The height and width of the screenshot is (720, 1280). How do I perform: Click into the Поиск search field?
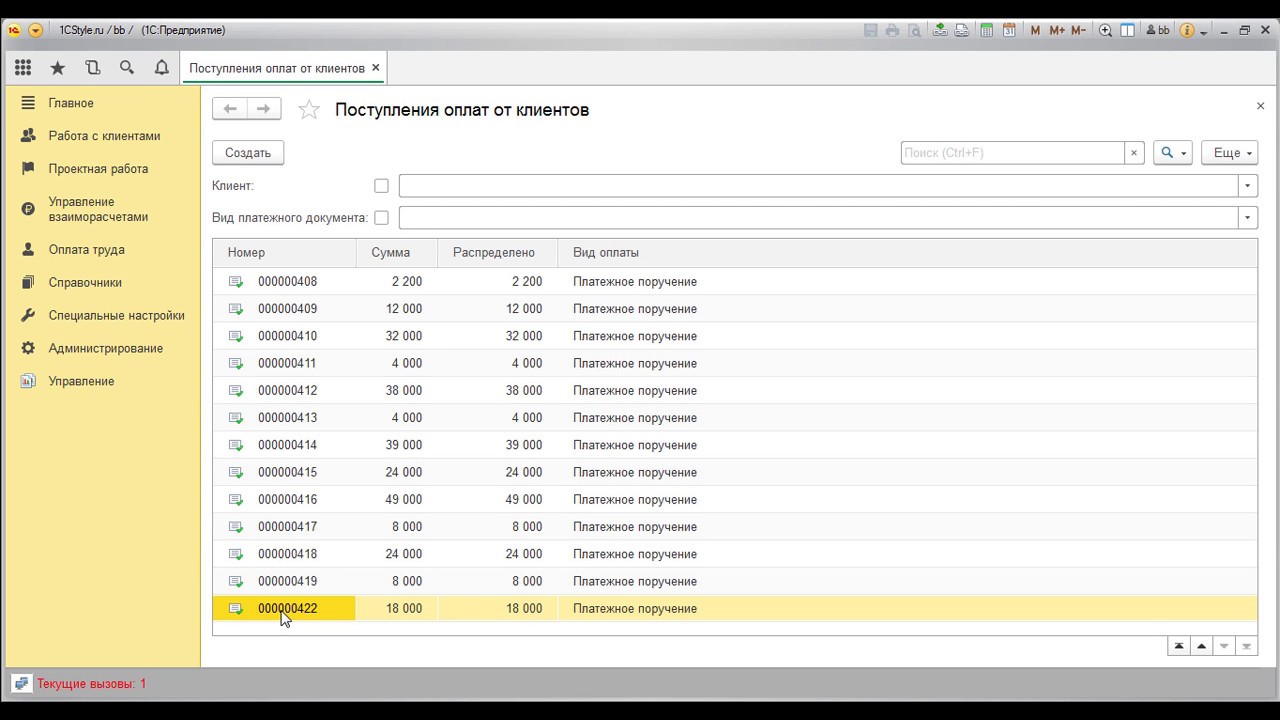1012,153
